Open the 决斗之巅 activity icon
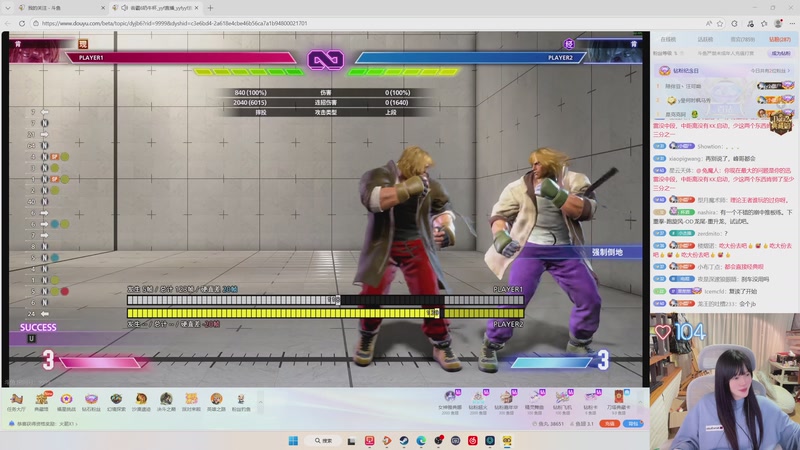 [166, 402]
